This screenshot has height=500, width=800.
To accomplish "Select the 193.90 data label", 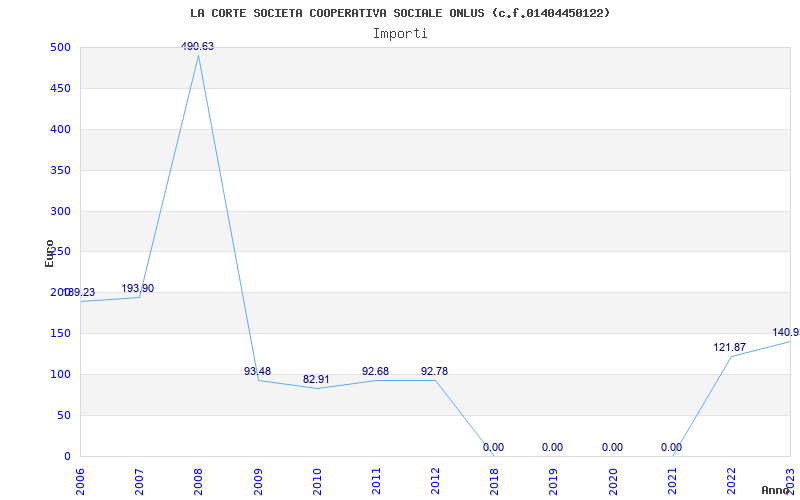I will tap(138, 288).
